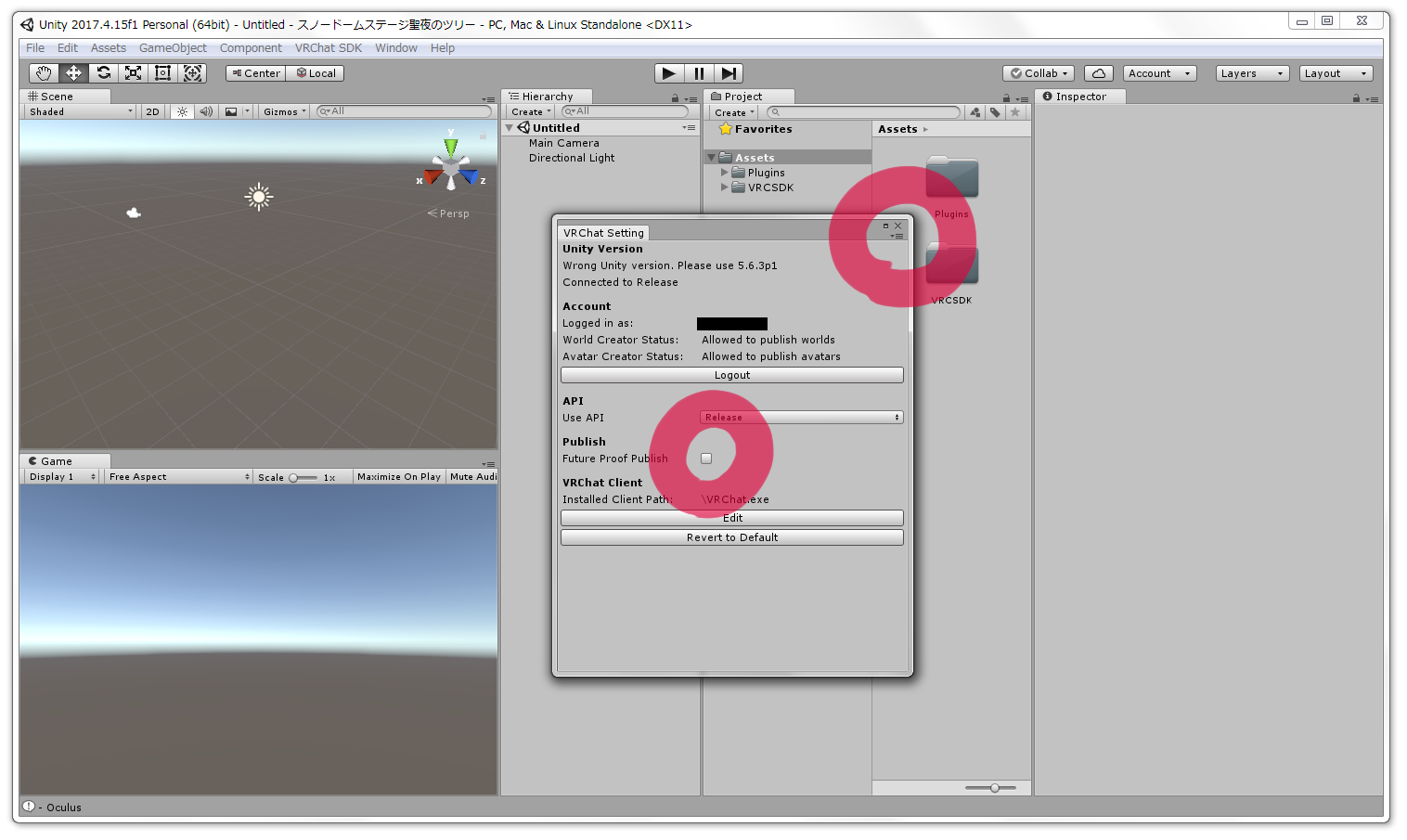The height and width of the screenshot is (840, 1407).
Task: Open the Free Aspect dropdown
Action: coord(178,477)
